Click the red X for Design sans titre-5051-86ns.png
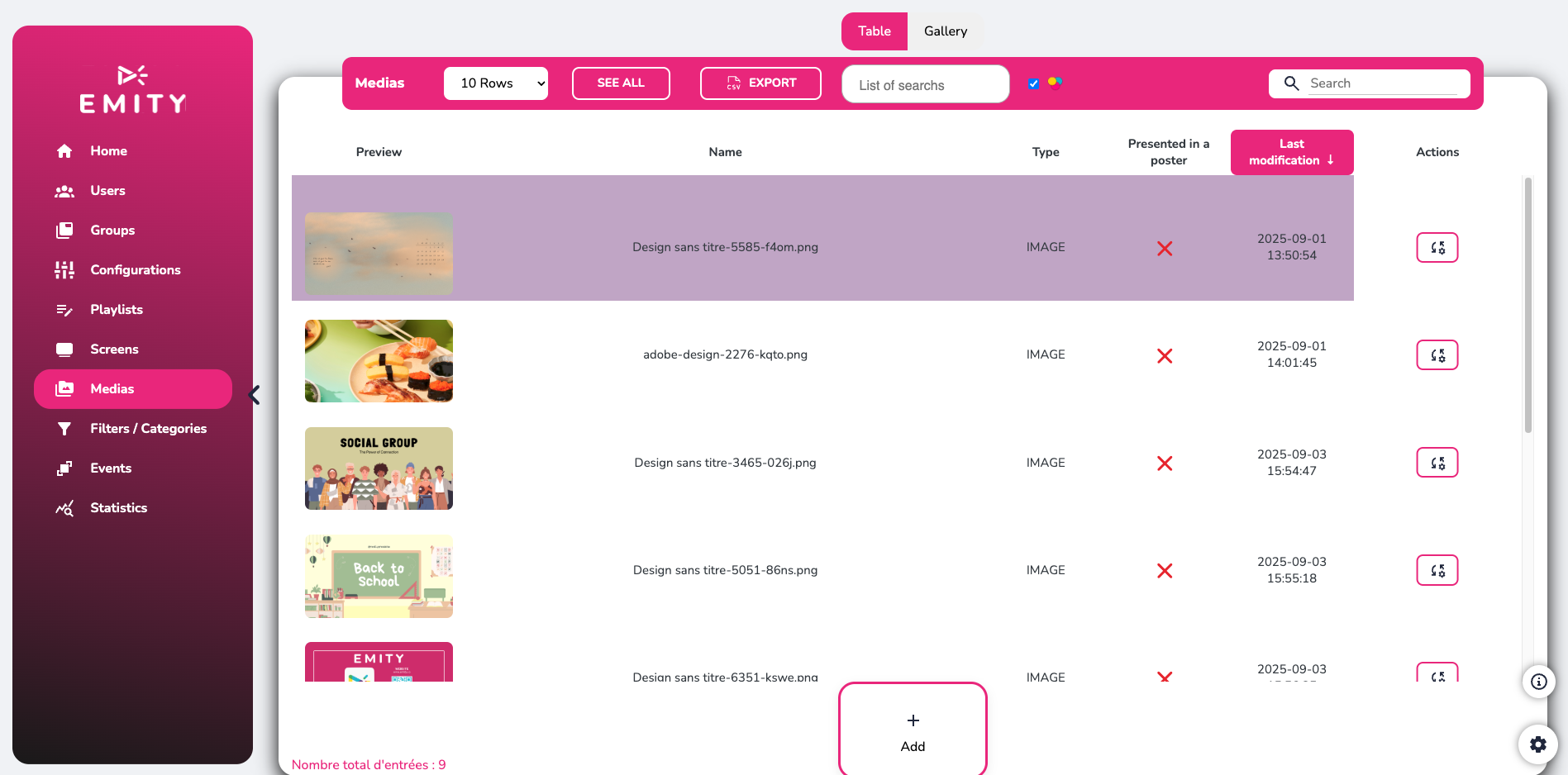Screen dimensions: 1568x775 1165,571
